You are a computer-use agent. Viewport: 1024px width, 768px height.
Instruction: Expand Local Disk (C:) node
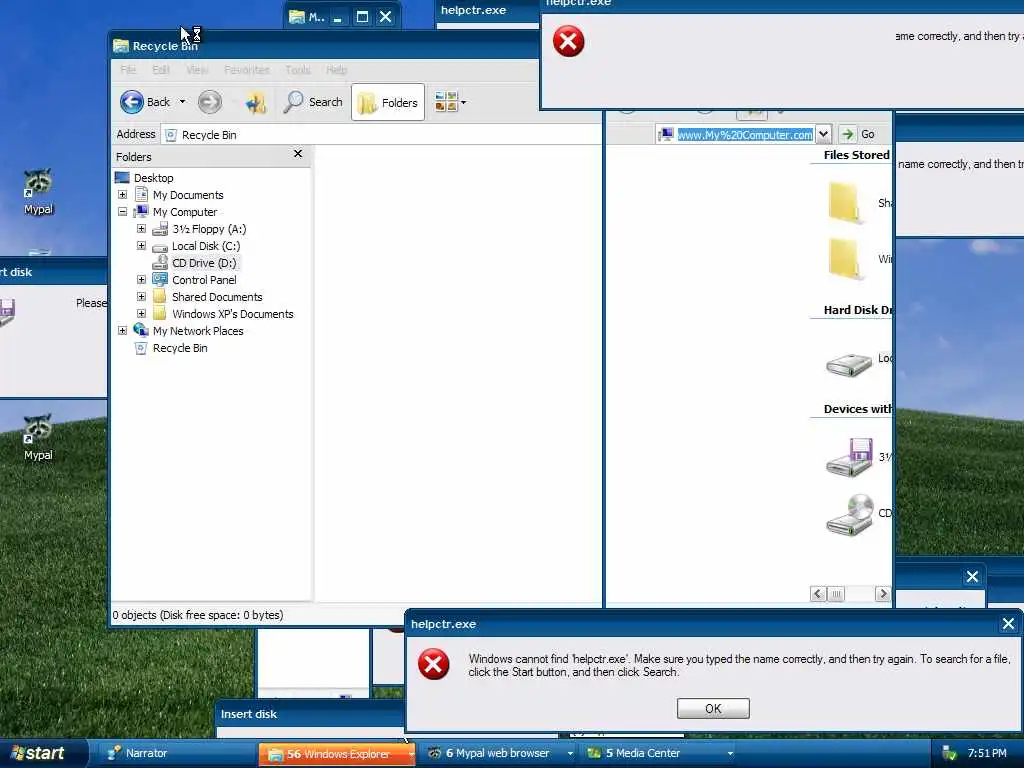pos(141,246)
